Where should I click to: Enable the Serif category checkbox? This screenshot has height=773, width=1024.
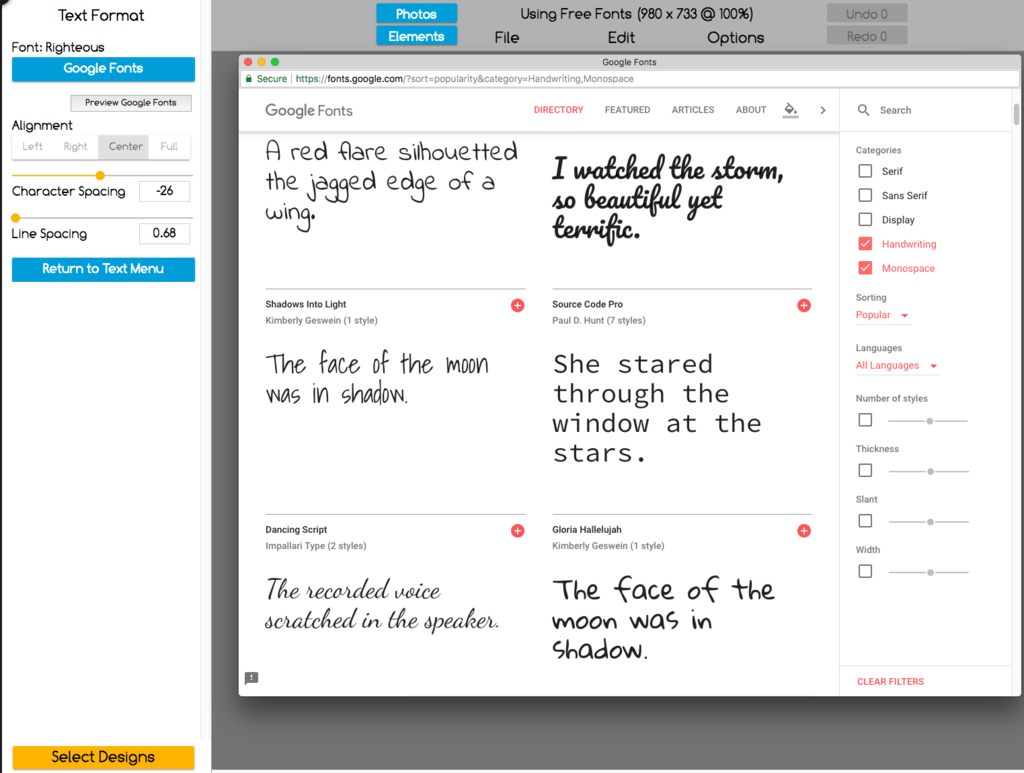(865, 171)
